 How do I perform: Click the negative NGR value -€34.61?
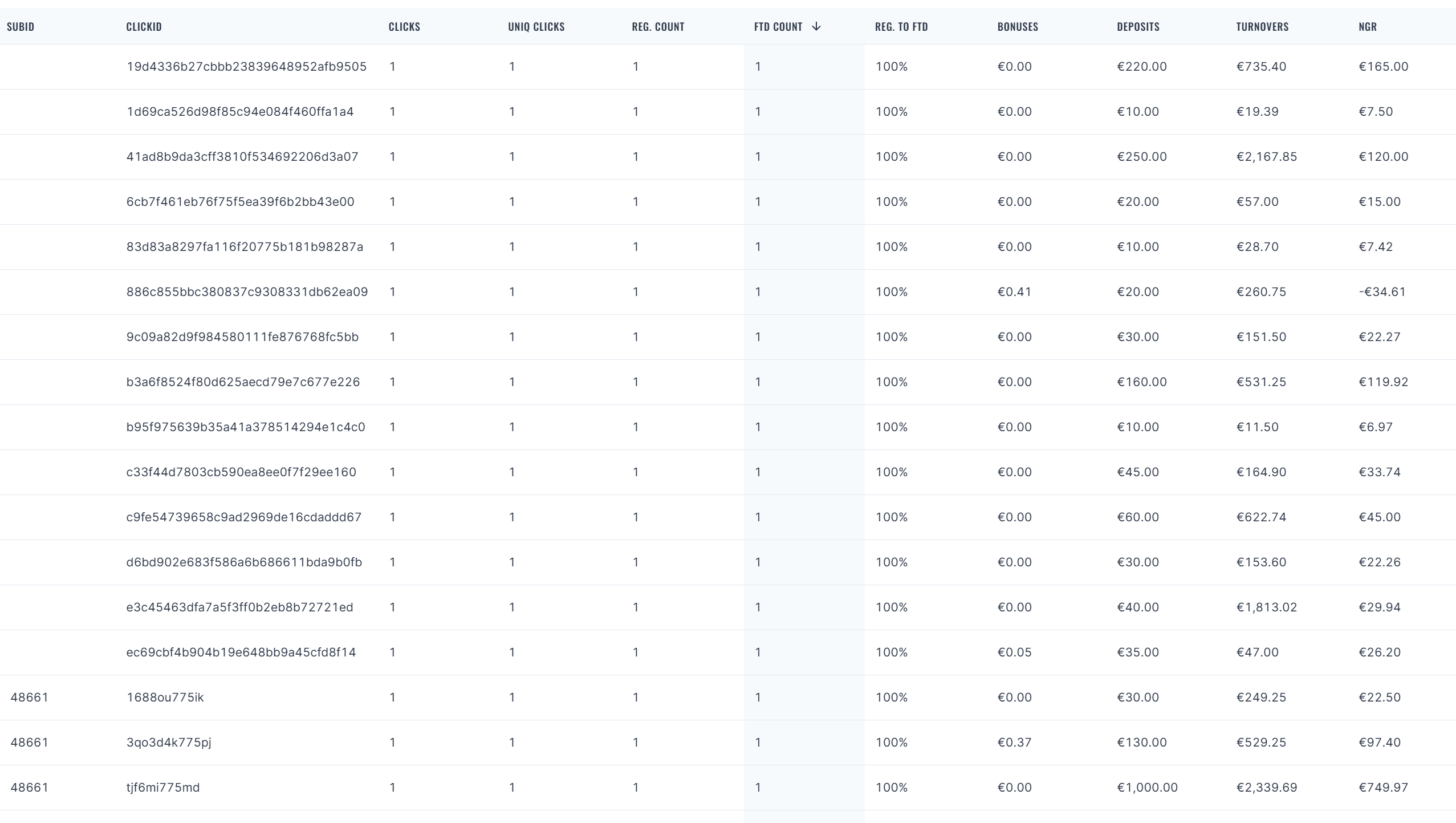point(1382,292)
